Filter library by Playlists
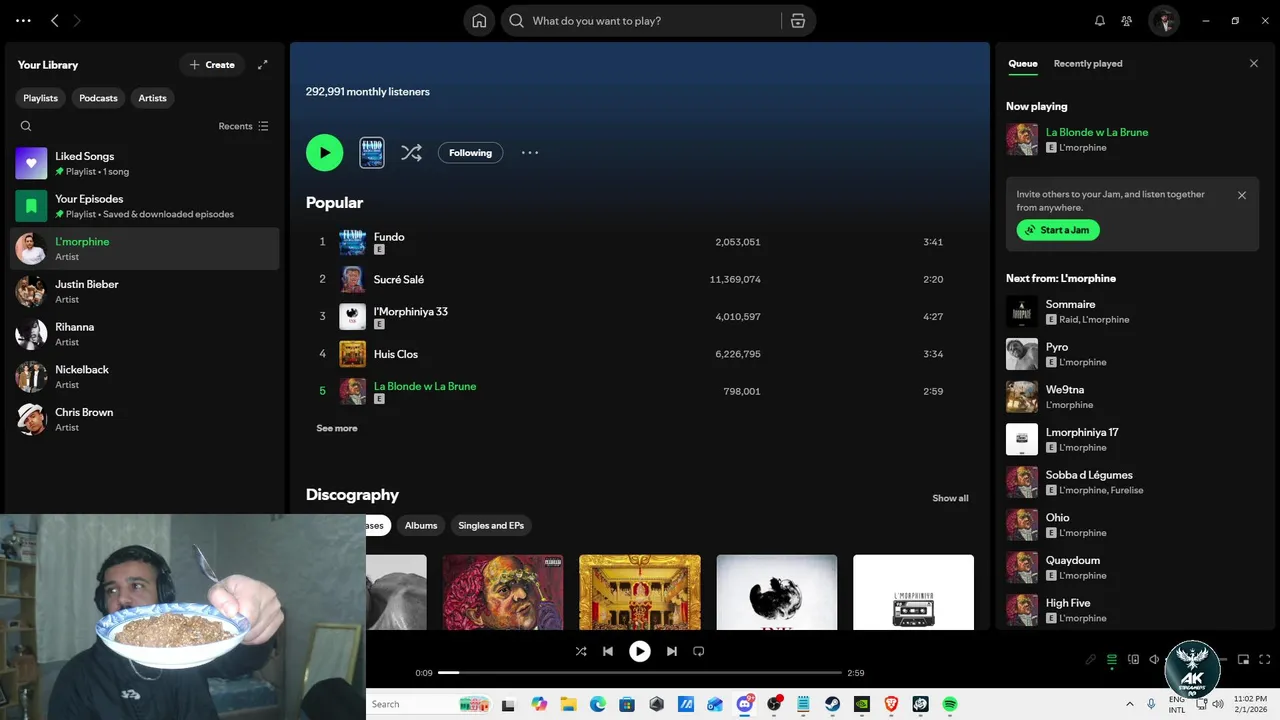Viewport: 1280px width, 720px height. (x=41, y=98)
